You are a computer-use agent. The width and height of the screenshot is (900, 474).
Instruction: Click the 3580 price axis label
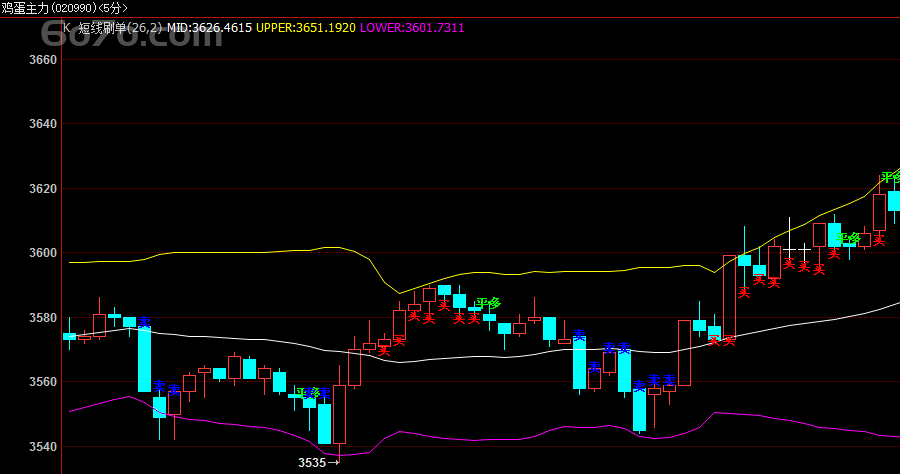[43, 318]
